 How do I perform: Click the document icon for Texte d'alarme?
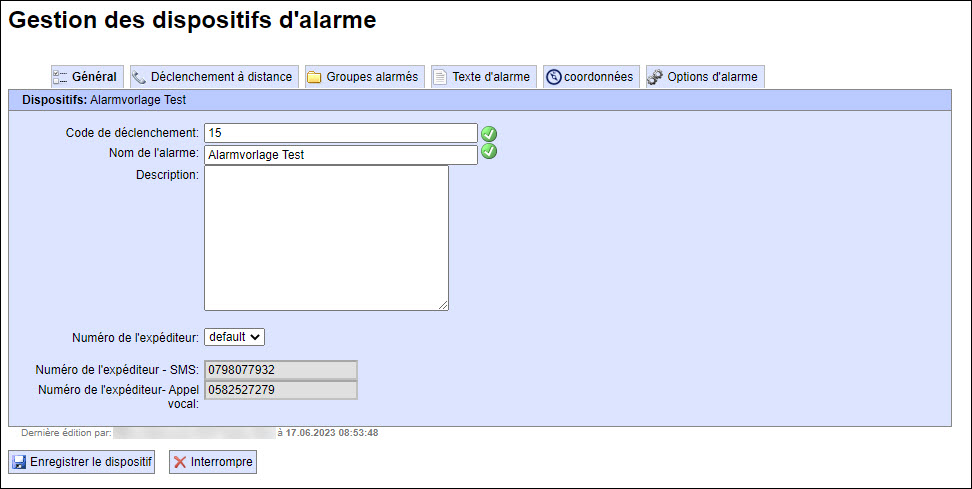[440, 77]
